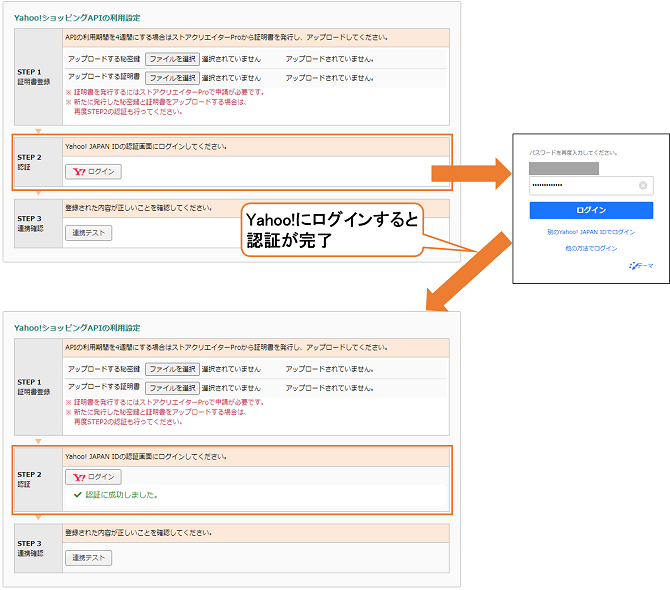Run 連携テスト in the lower panel
This screenshot has height=590, width=670.
coord(88,558)
